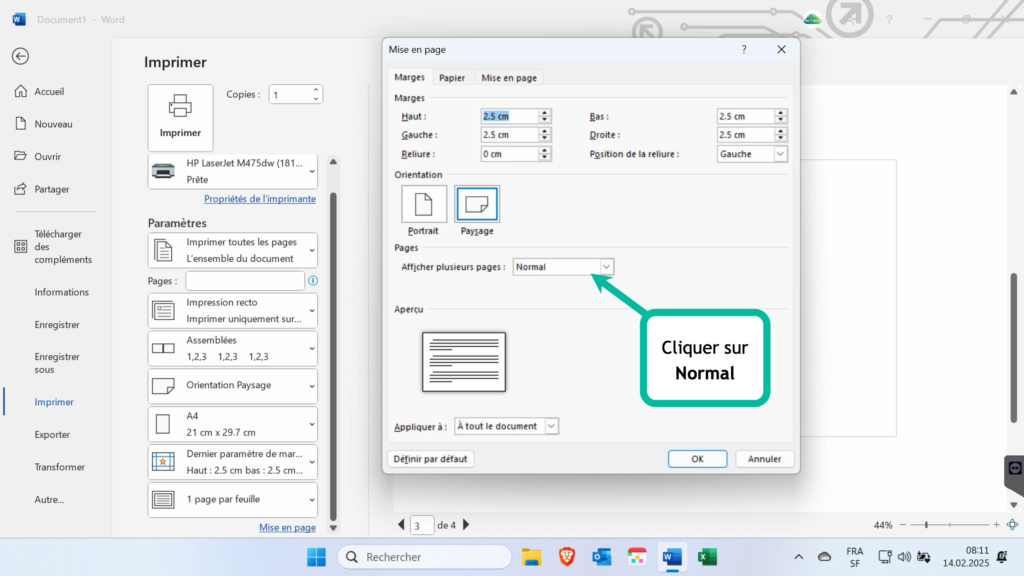Launch Excel from the taskbar
Image resolution: width=1024 pixels, height=576 pixels.
pos(707,557)
